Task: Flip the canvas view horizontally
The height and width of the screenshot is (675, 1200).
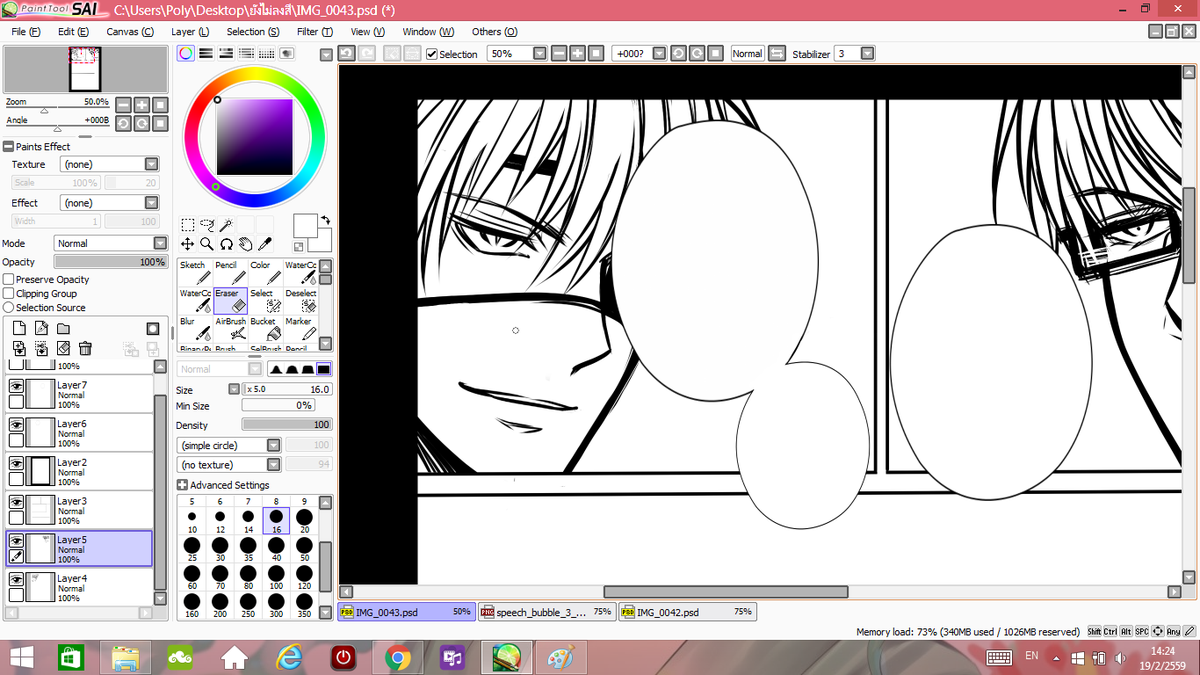Action: tap(777, 53)
